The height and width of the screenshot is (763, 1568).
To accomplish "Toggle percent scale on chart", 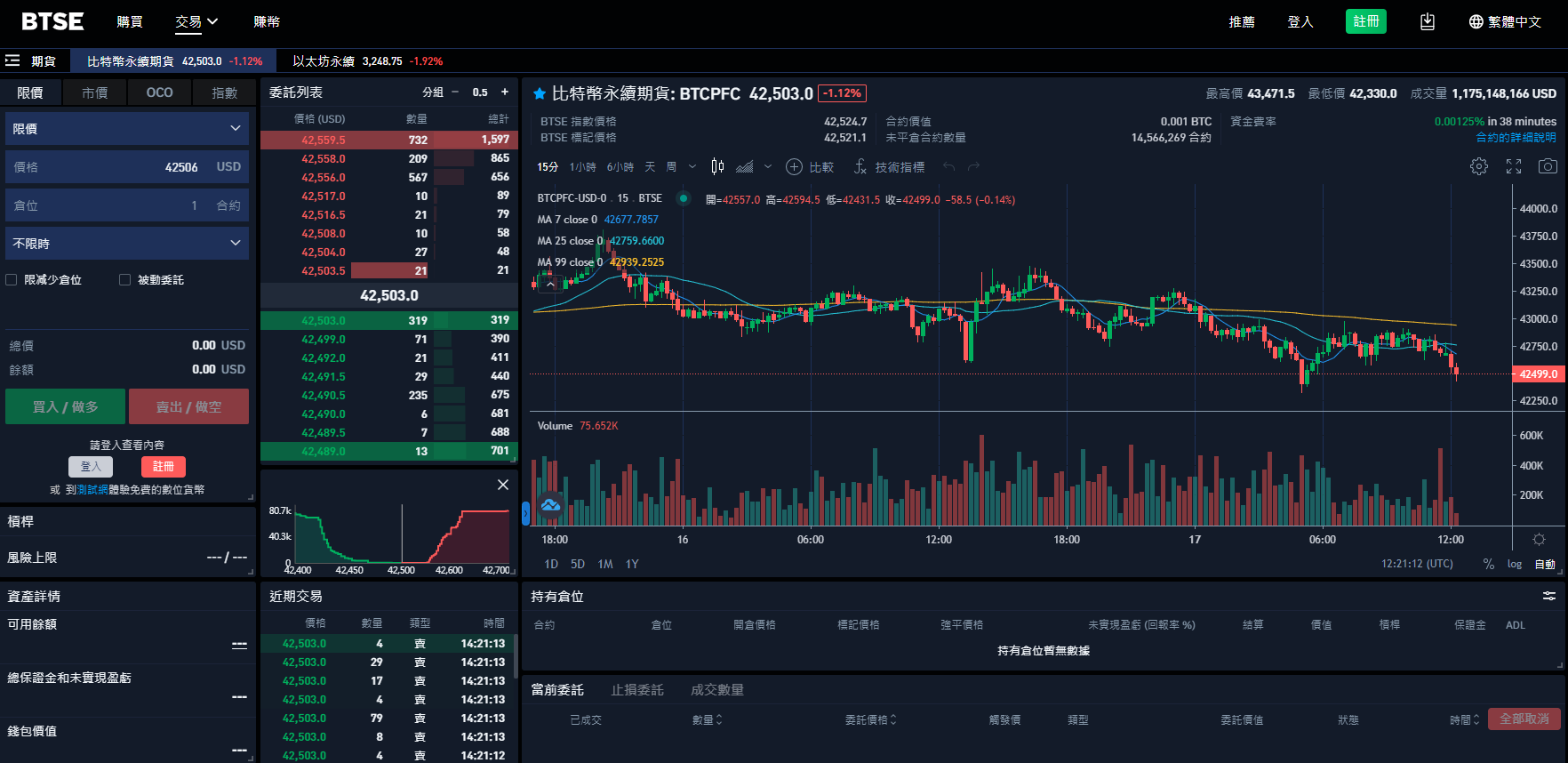I will click(1489, 564).
